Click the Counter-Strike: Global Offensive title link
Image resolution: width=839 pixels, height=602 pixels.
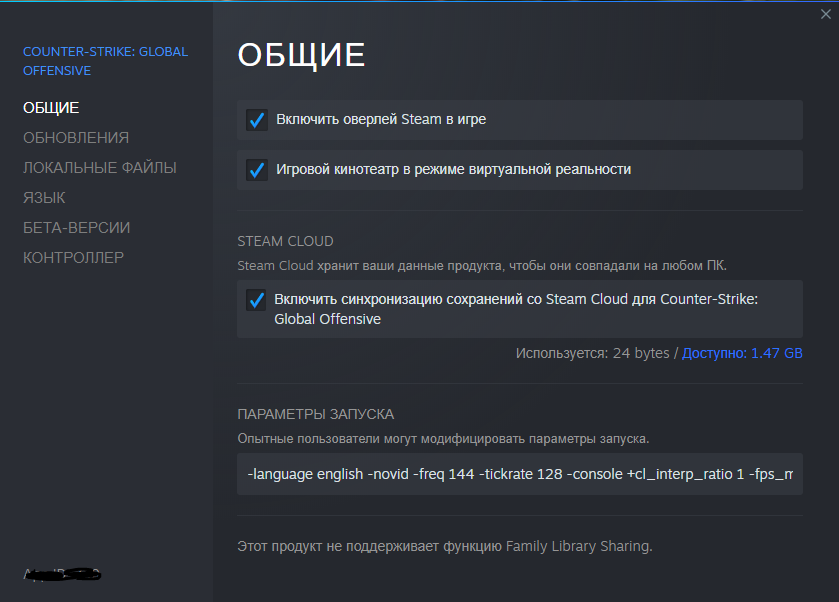(105, 61)
